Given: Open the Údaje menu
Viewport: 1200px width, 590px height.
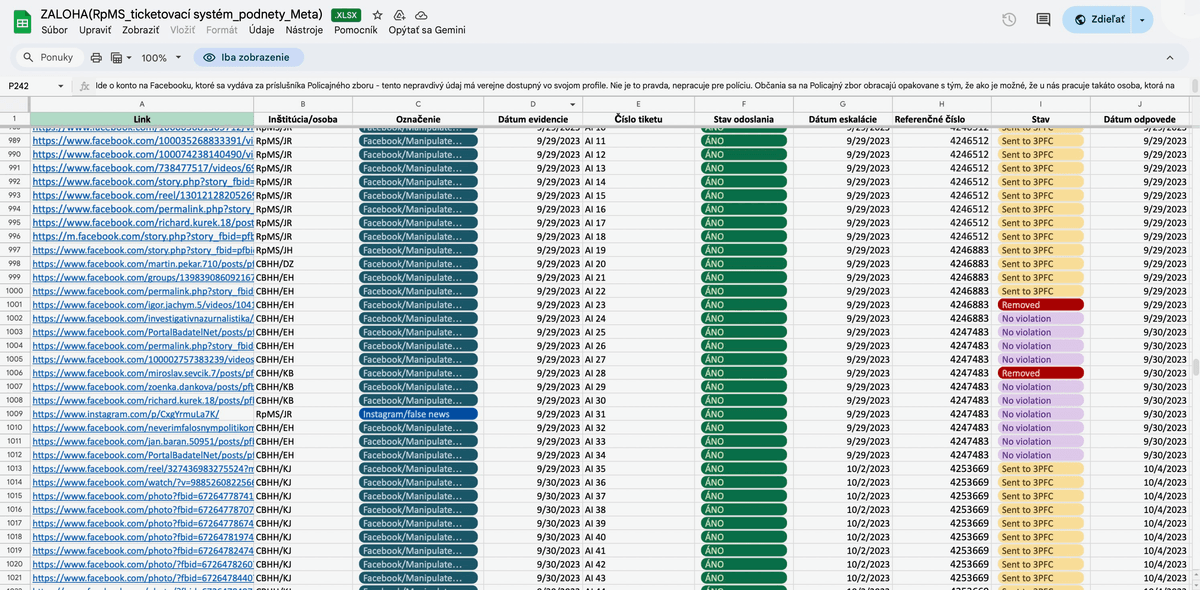Looking at the screenshot, I should point(261,30).
